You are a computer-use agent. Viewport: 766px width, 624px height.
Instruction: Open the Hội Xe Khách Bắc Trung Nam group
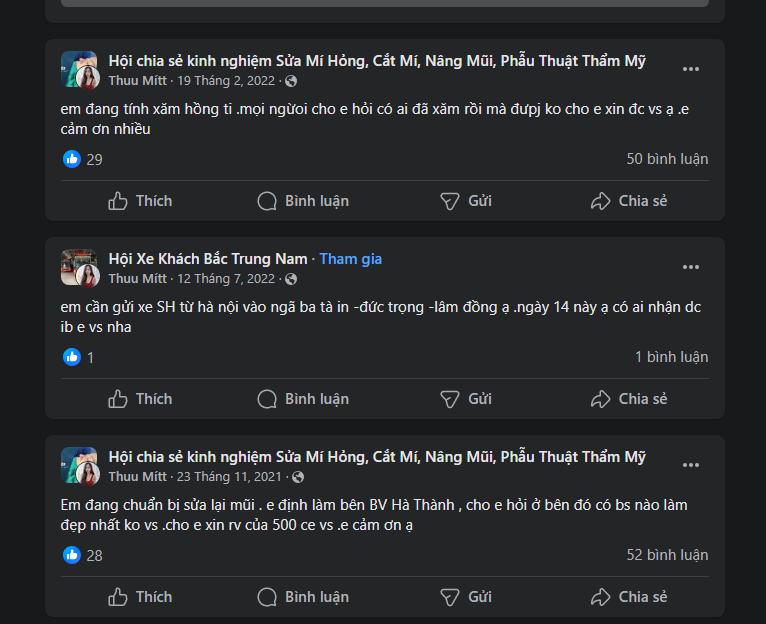208,259
